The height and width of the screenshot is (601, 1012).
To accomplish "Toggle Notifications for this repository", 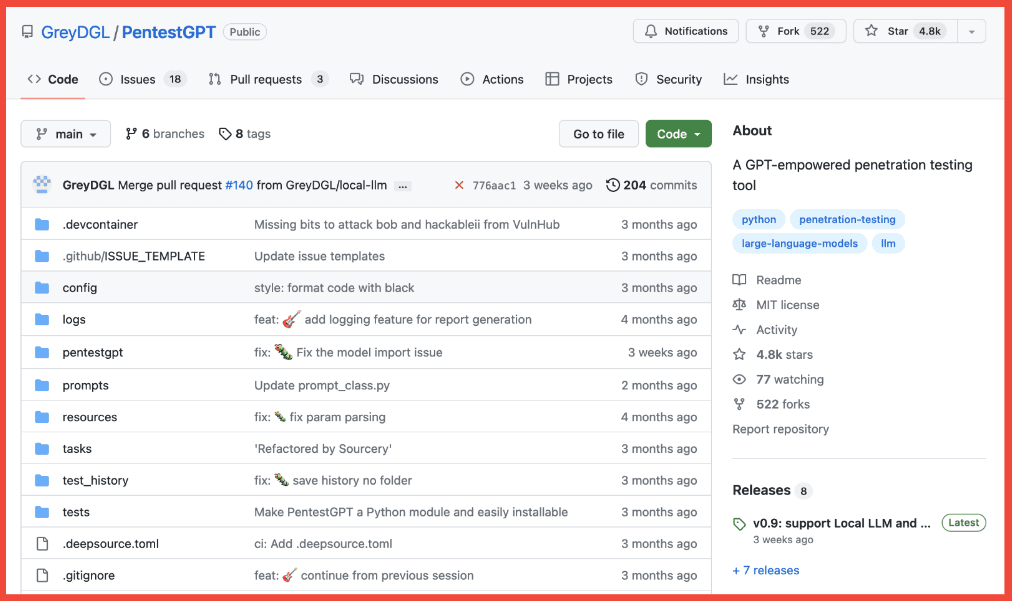I will click(x=686, y=31).
